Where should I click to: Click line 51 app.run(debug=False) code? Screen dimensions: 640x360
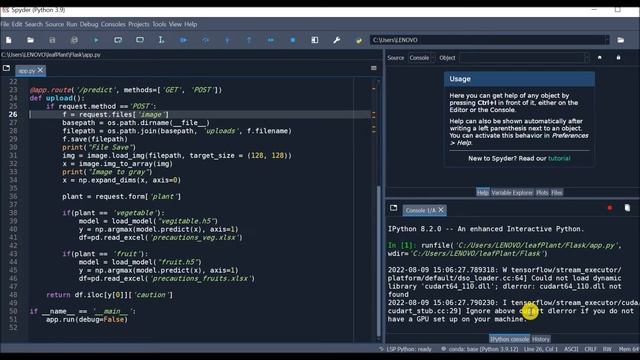click(87, 319)
